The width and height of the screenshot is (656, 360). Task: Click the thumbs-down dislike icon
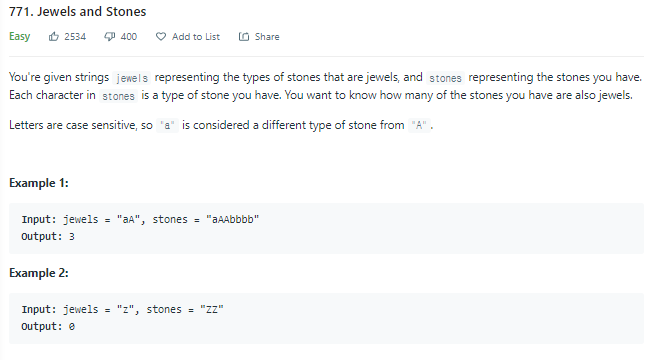tap(110, 37)
